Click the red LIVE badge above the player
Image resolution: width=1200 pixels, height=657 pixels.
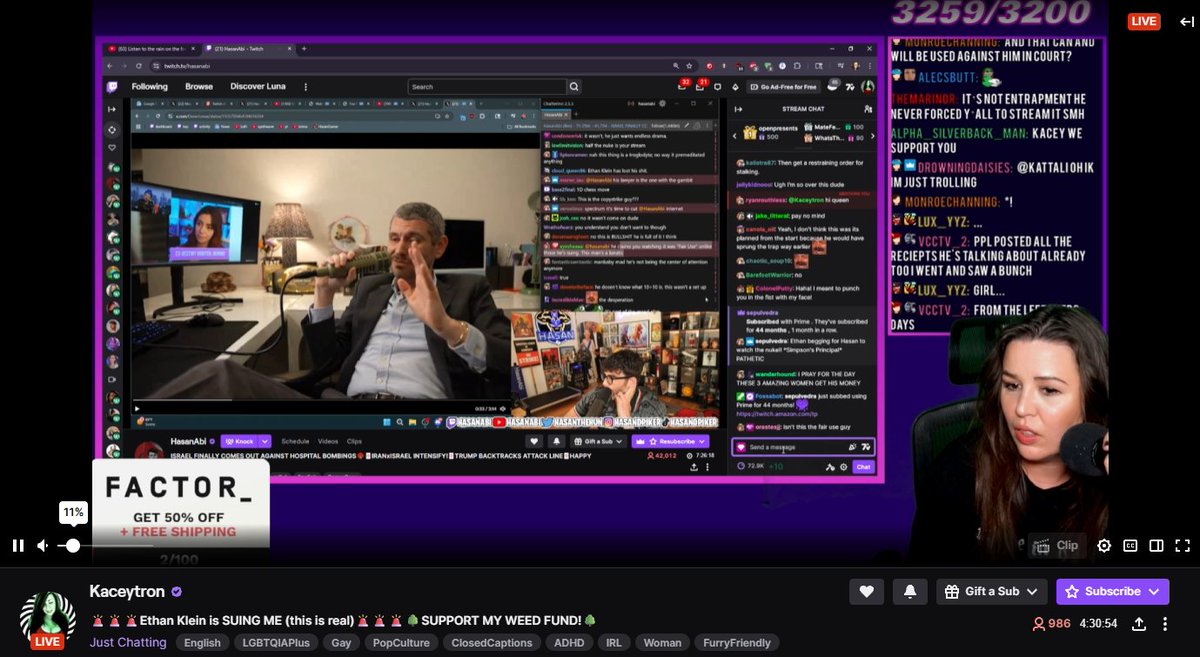[1143, 21]
